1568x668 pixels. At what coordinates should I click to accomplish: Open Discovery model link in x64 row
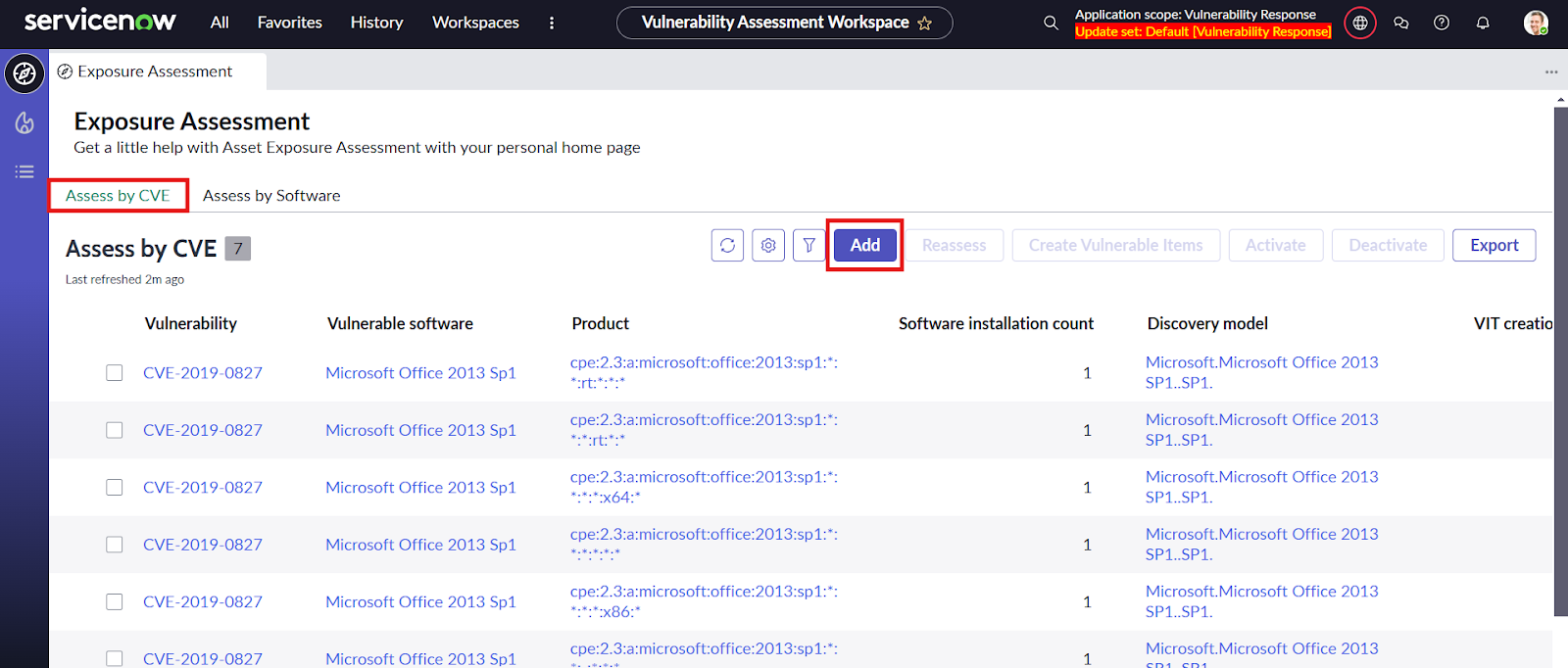(x=1261, y=487)
